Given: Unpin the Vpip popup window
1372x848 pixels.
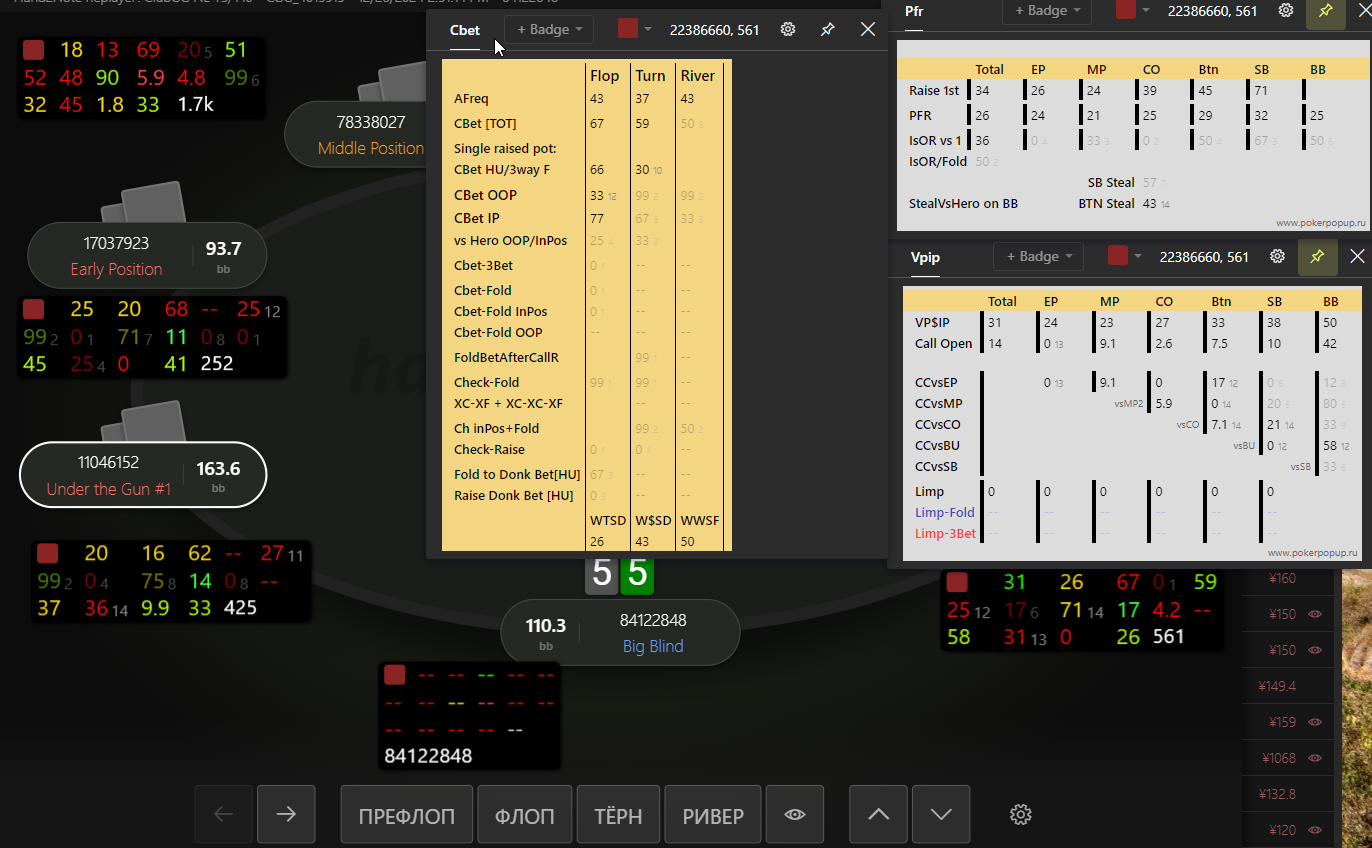Looking at the screenshot, I should click(1317, 257).
